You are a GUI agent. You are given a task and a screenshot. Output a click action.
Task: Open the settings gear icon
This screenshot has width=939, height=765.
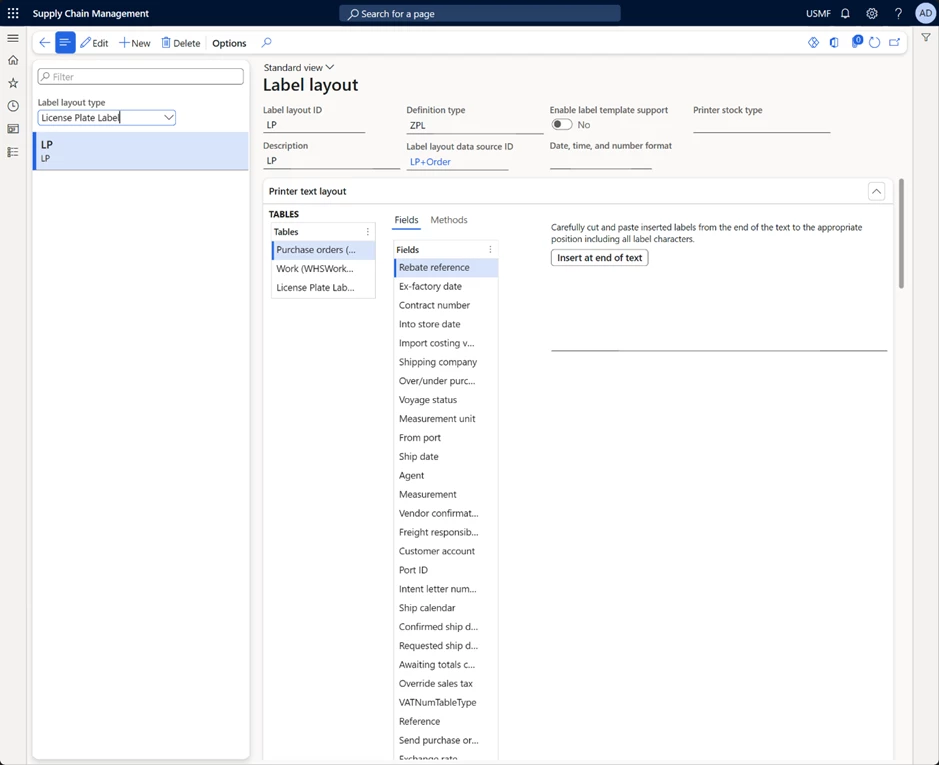click(x=872, y=14)
